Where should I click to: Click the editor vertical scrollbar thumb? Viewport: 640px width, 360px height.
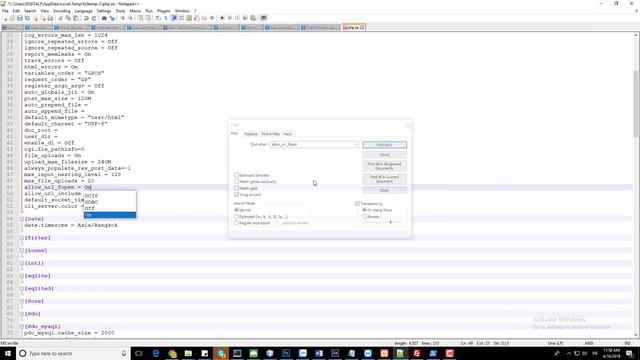pyautogui.click(x=636, y=104)
